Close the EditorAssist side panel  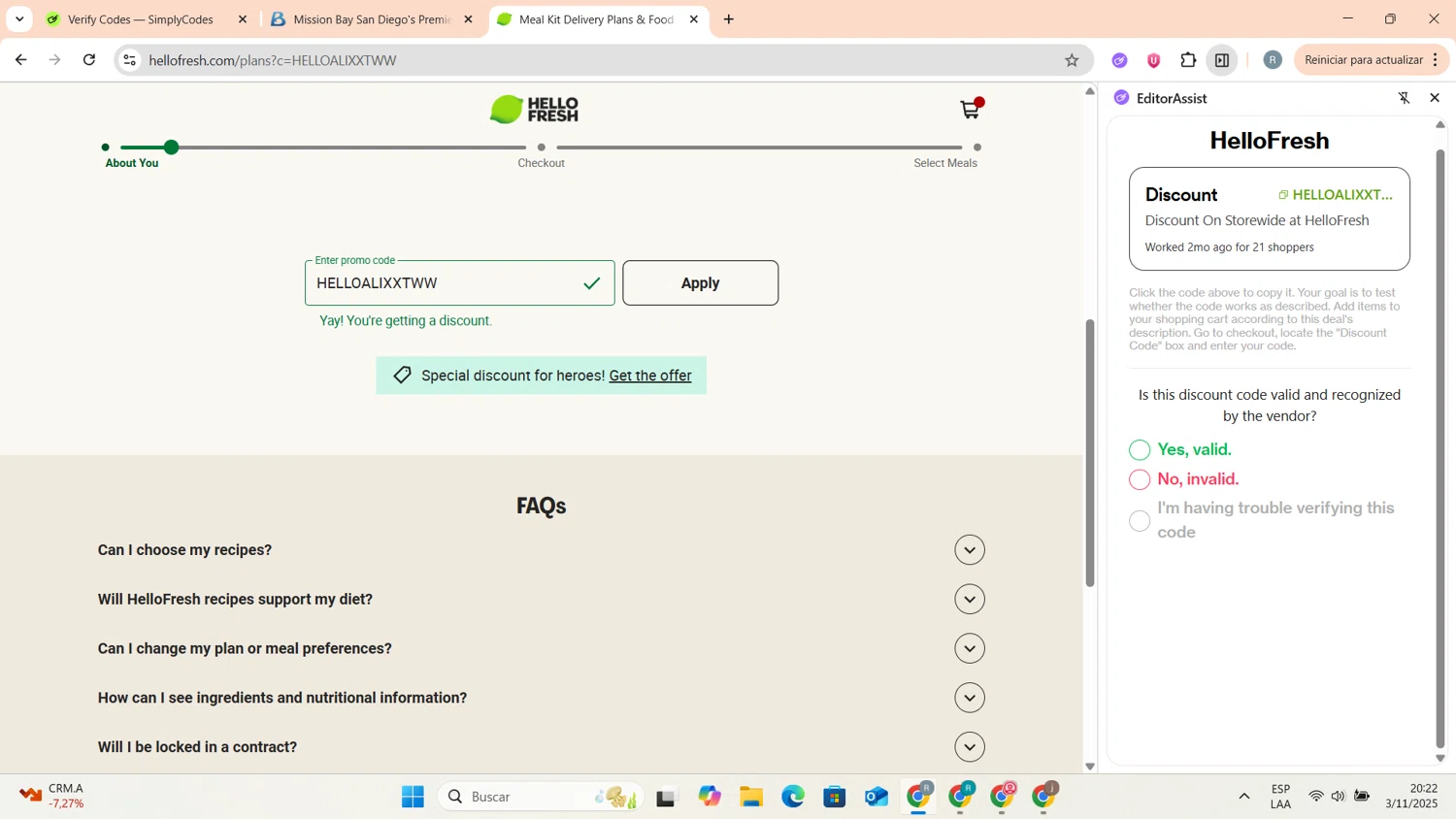1435,98
